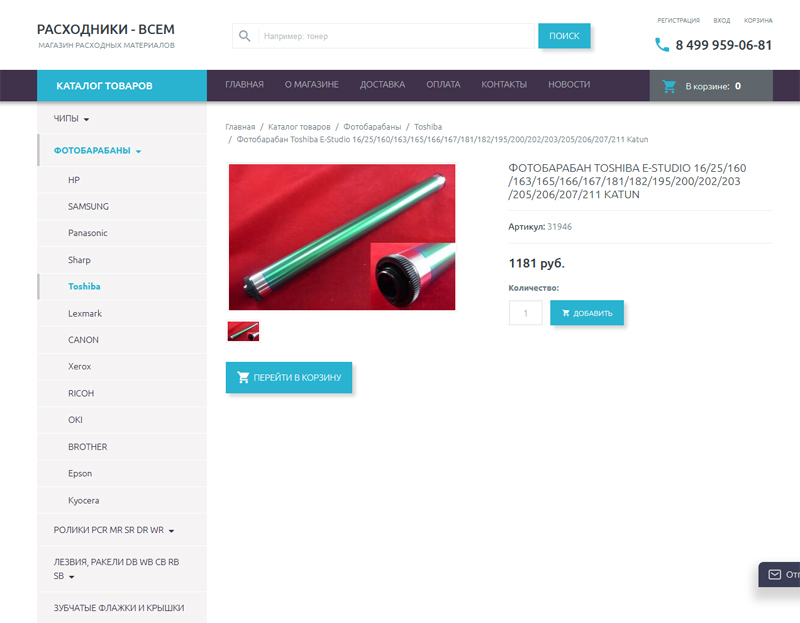Image resolution: width=800 pixels, height=623 pixels.
Task: Focus the quantity input field
Action: [x=526, y=313]
